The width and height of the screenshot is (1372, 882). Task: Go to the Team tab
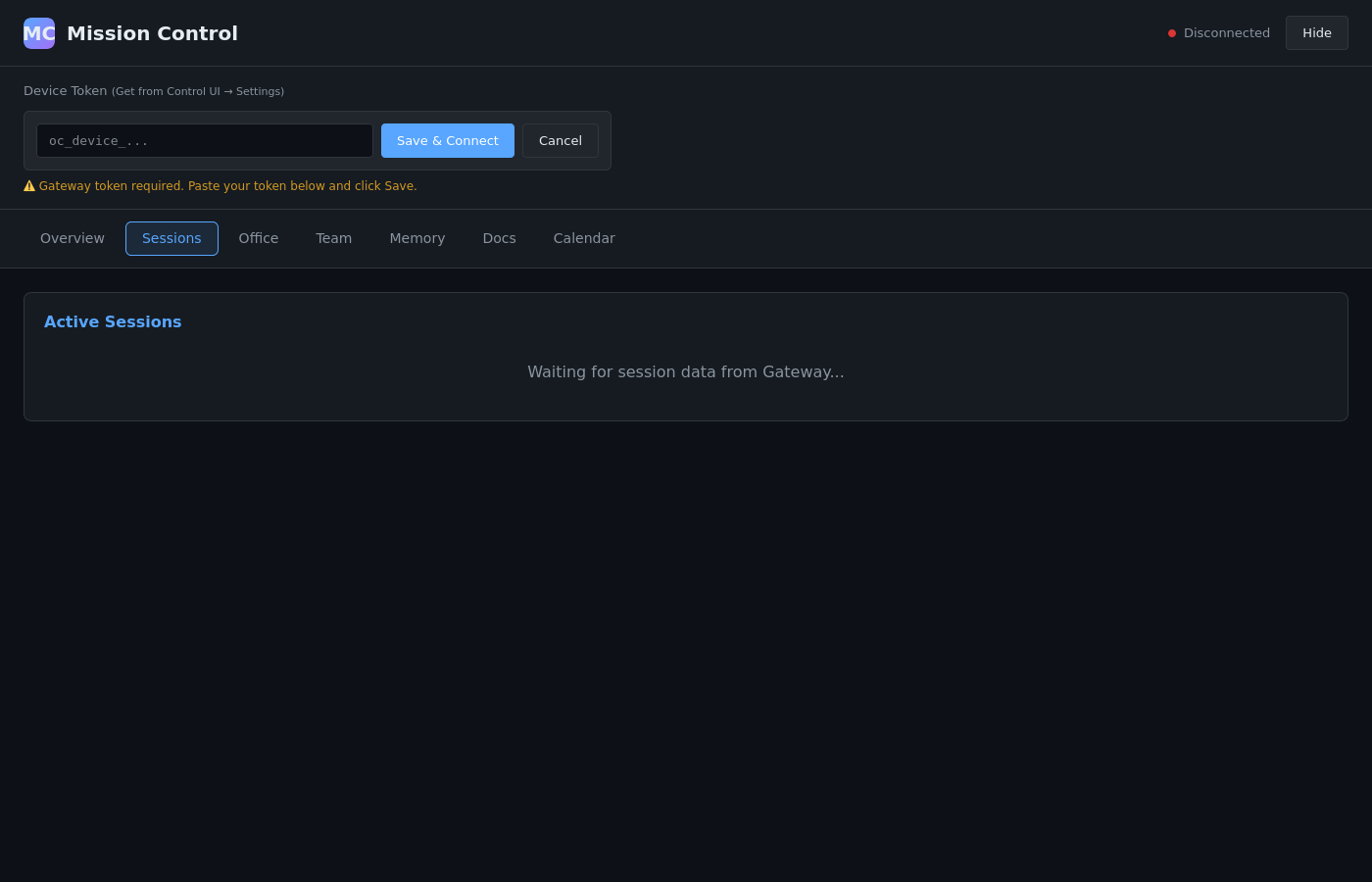[x=333, y=238]
